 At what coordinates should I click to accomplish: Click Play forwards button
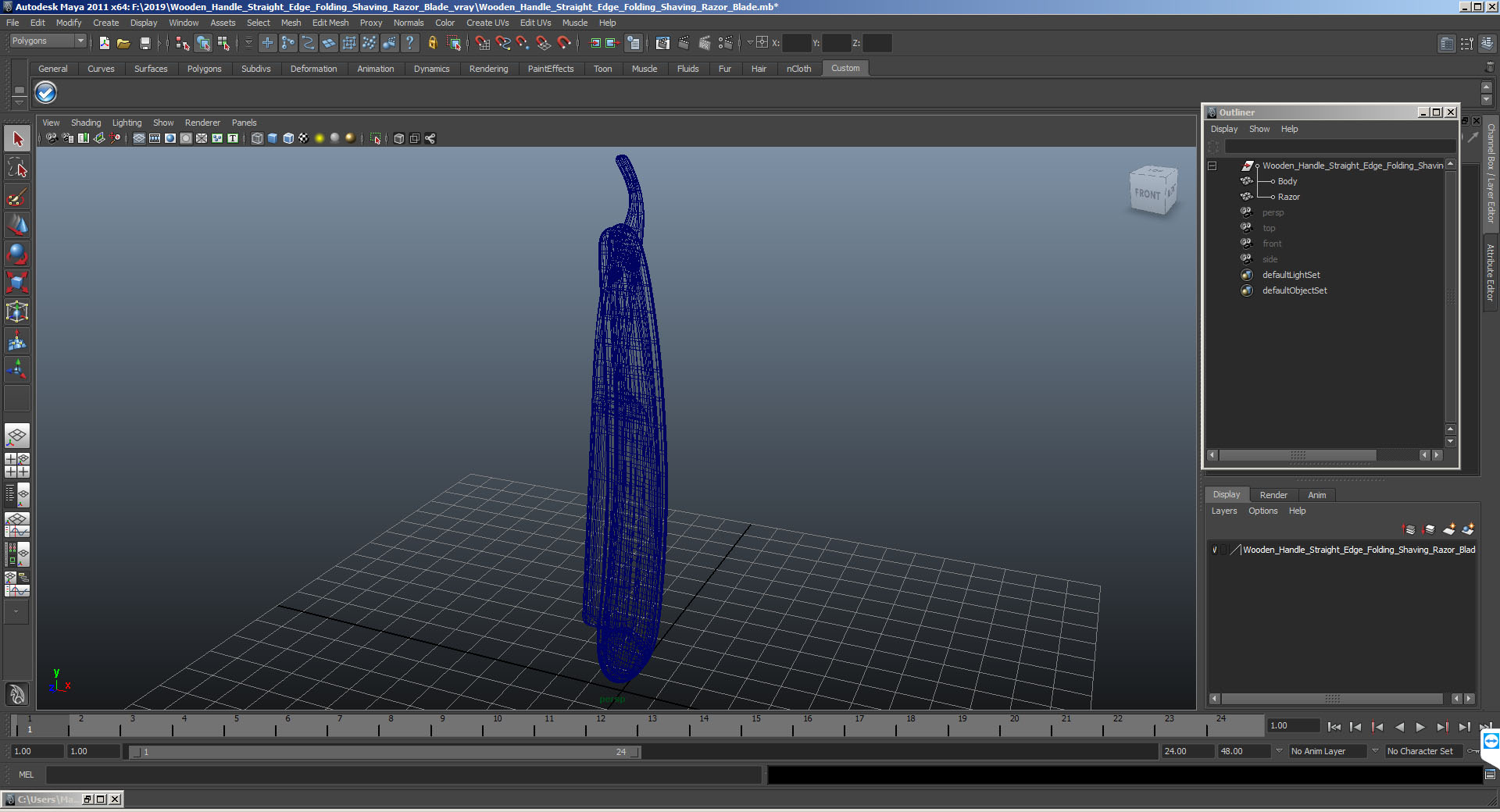tap(1420, 727)
